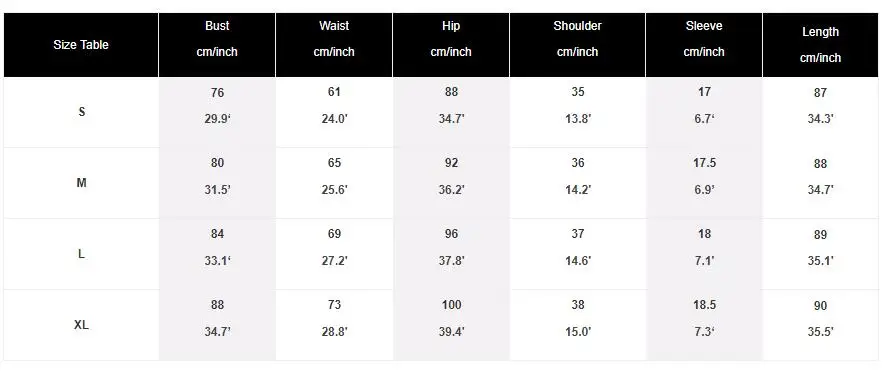
Task: Select the S size row label
Action: (82, 112)
